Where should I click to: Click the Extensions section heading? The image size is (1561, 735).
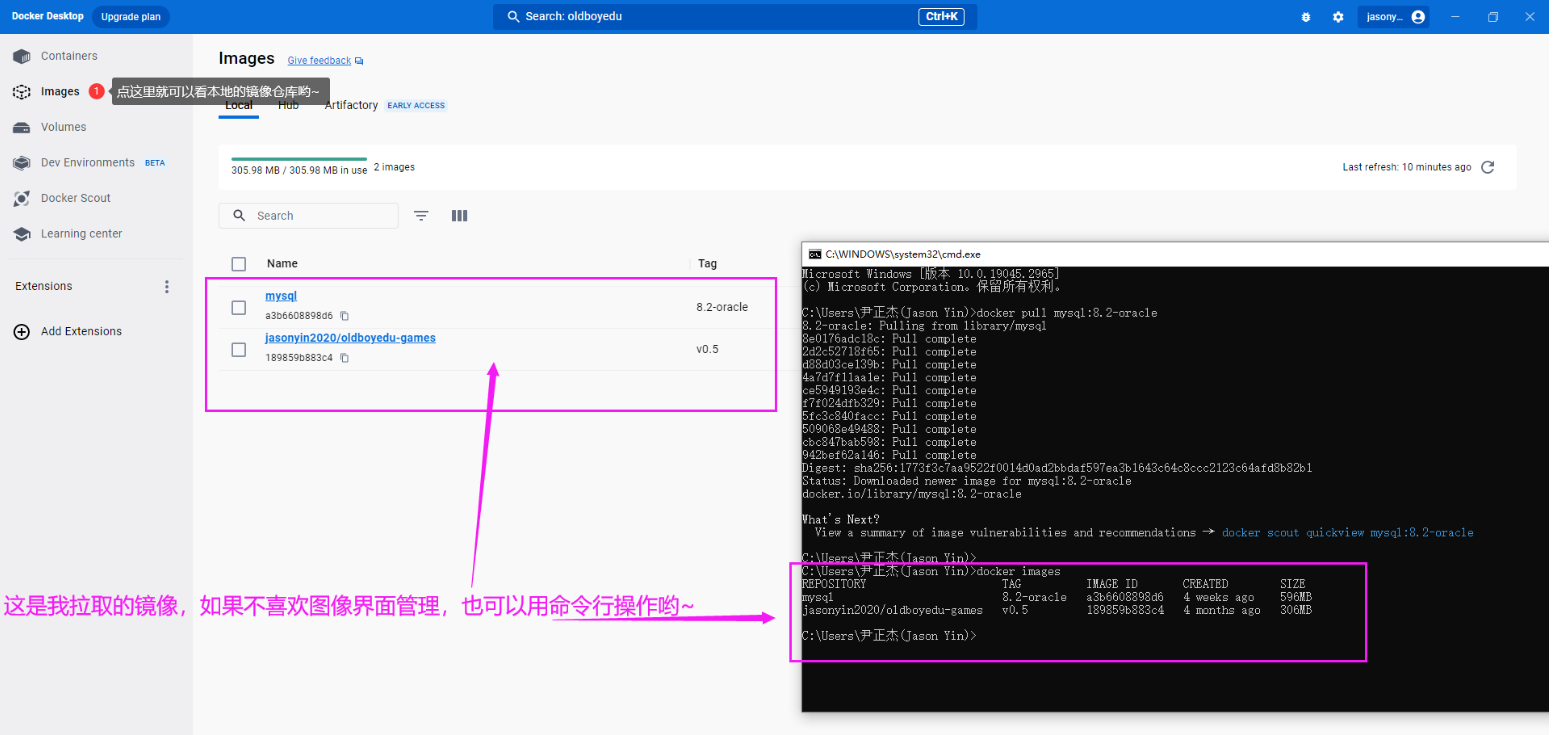coord(44,286)
